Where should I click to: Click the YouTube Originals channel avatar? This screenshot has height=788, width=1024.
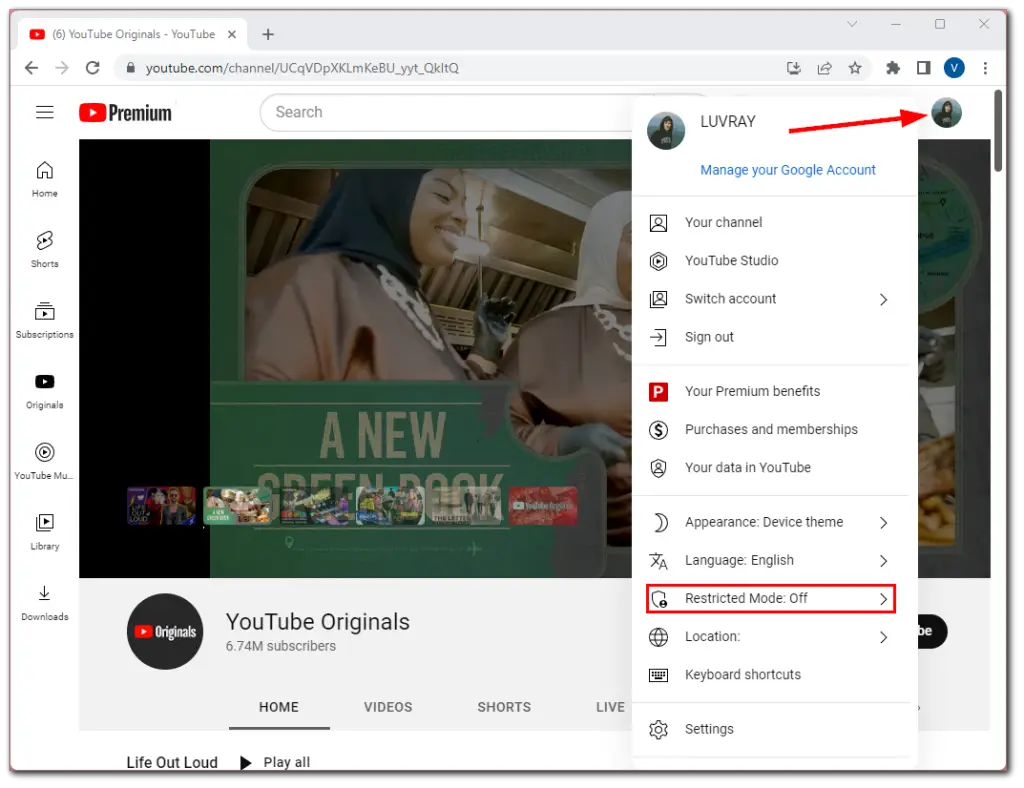[x=165, y=631]
